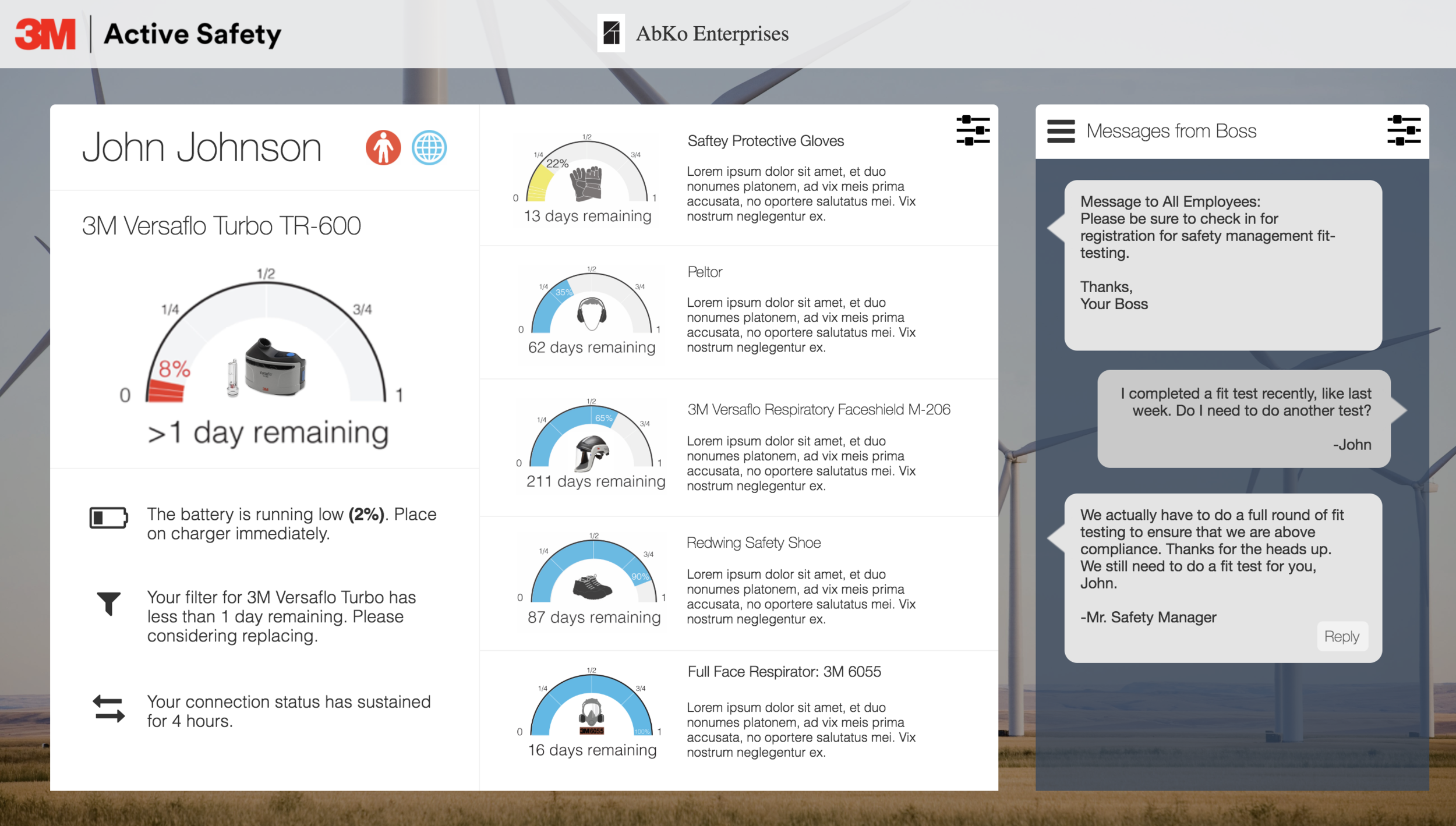The width and height of the screenshot is (1456, 826).
Task: Click the Full Face Respirator gauge thumbnail
Action: pos(592,707)
